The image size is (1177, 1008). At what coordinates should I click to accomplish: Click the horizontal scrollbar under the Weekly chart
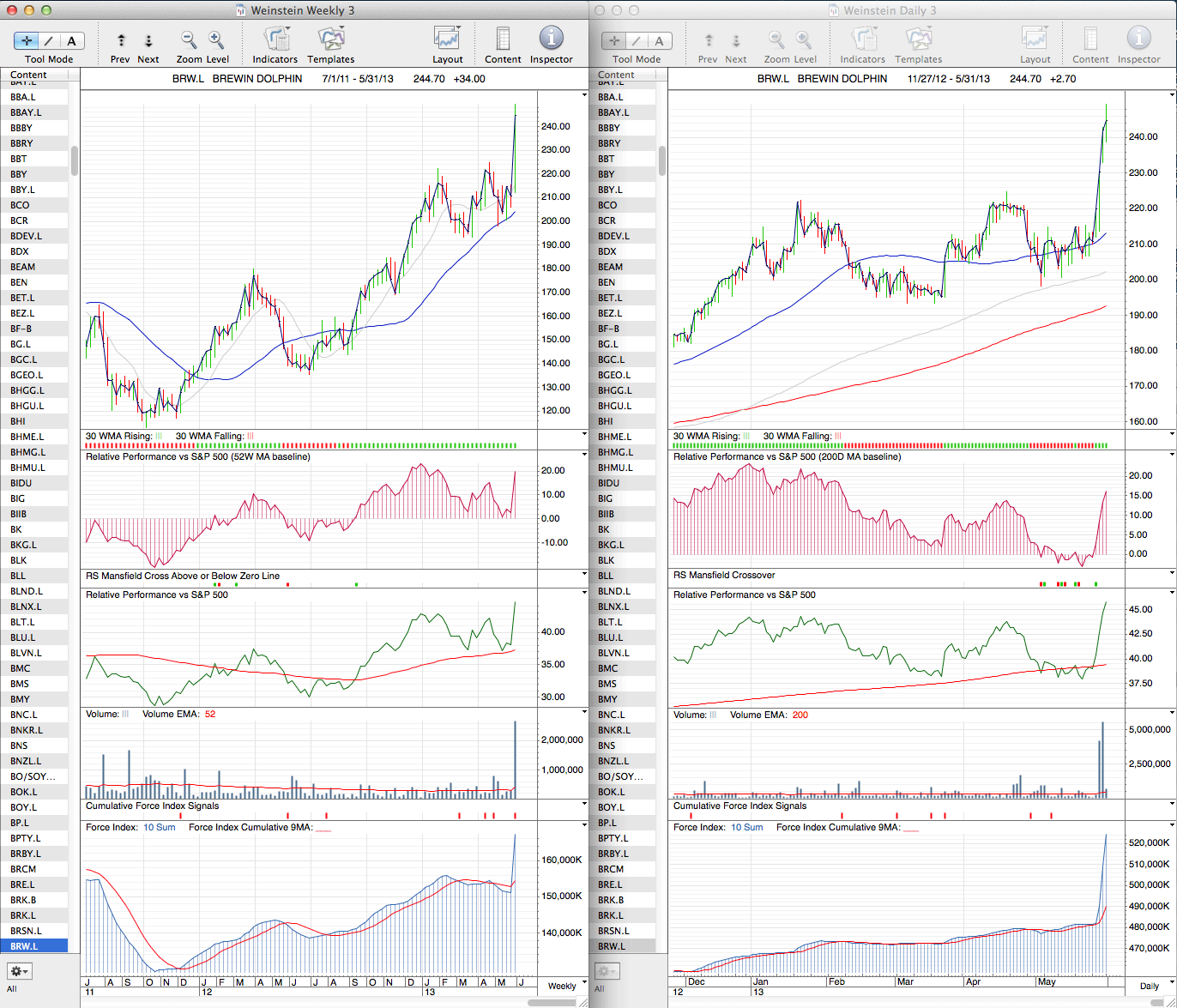557,1002
